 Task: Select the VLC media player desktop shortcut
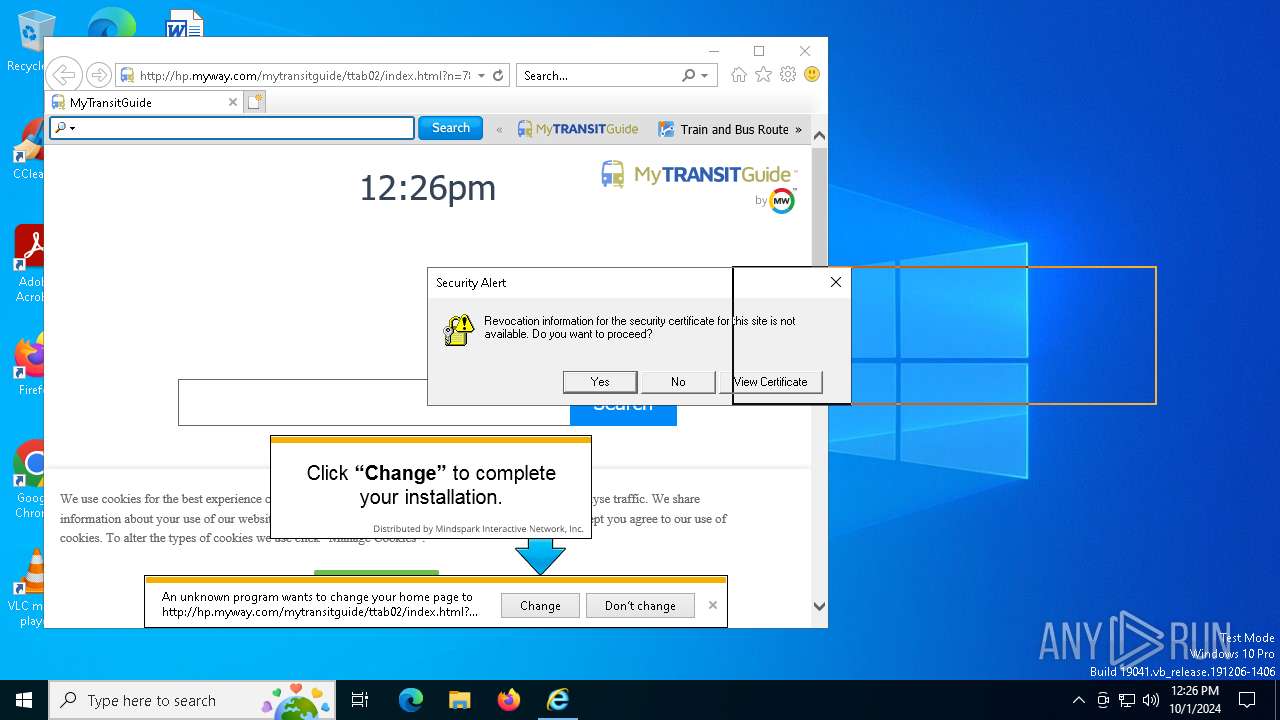[30, 588]
